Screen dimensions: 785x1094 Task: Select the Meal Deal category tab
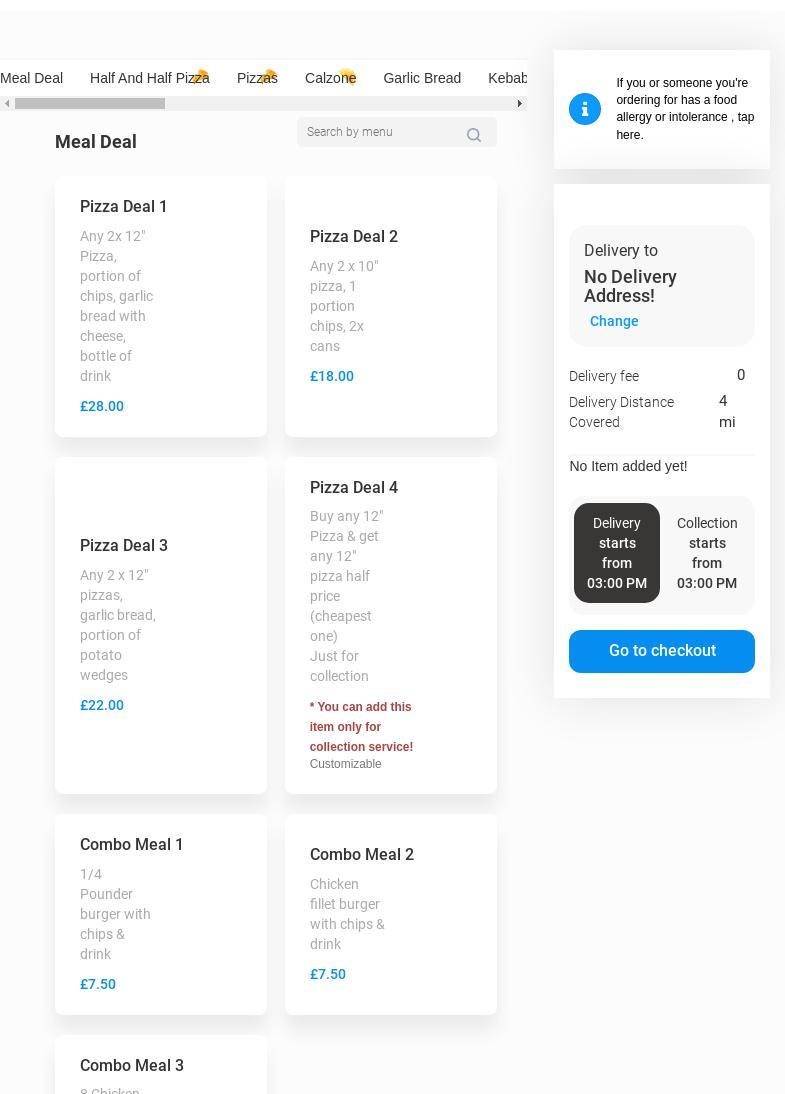[31, 78]
